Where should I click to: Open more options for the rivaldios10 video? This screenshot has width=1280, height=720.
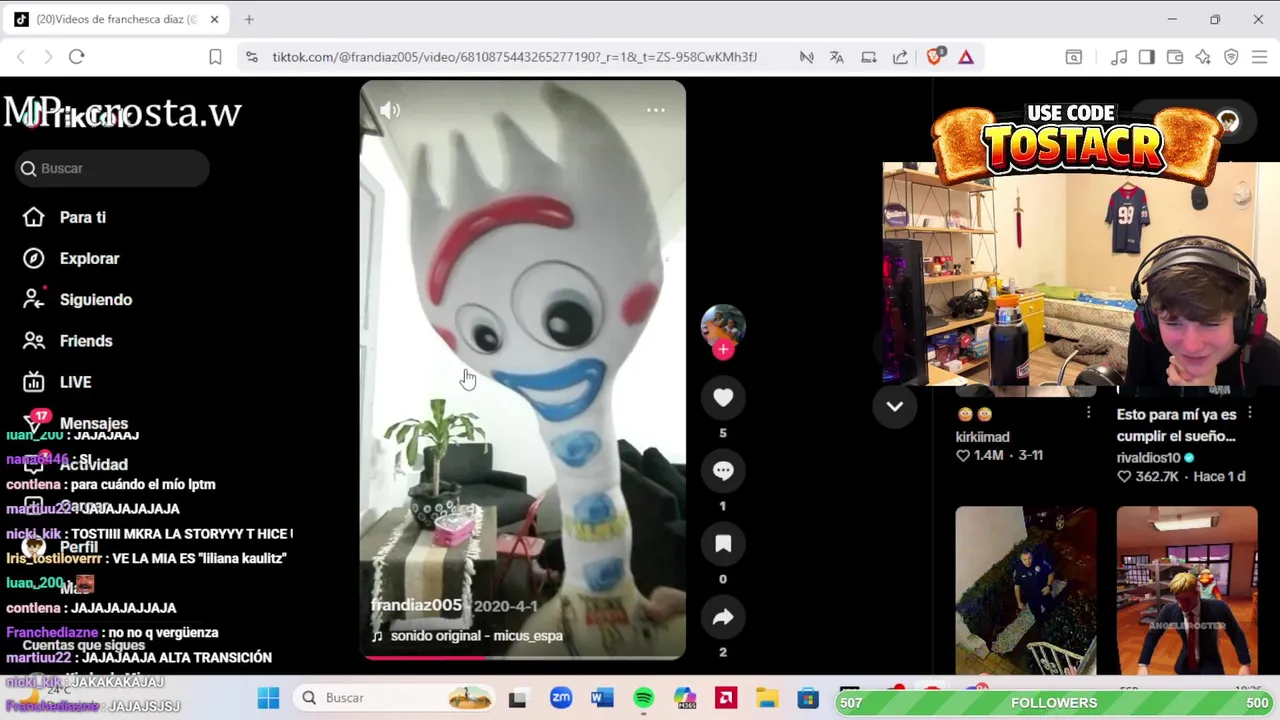[1250, 413]
